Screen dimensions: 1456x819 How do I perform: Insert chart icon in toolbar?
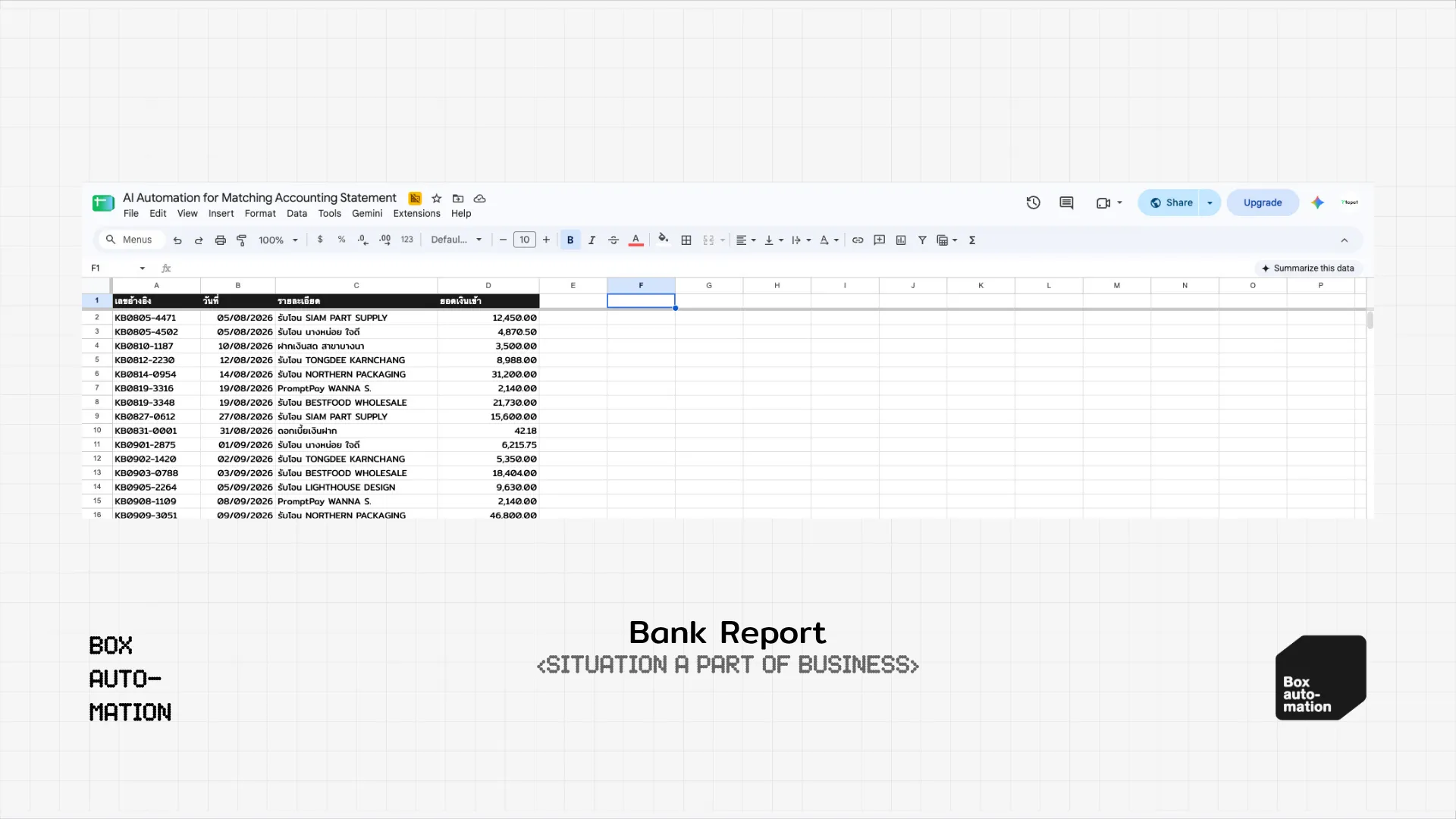coord(901,240)
